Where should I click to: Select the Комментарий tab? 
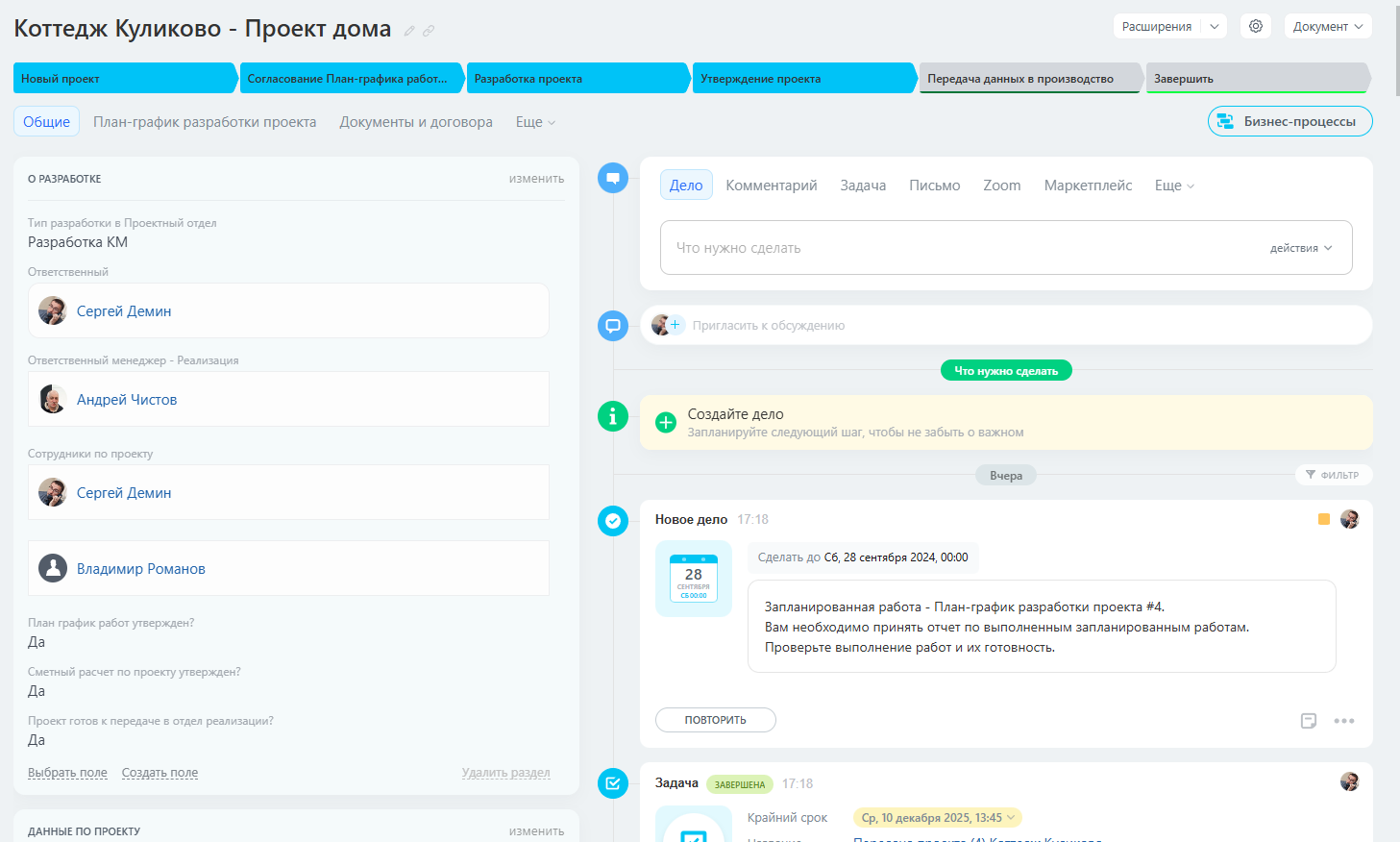pos(771,186)
